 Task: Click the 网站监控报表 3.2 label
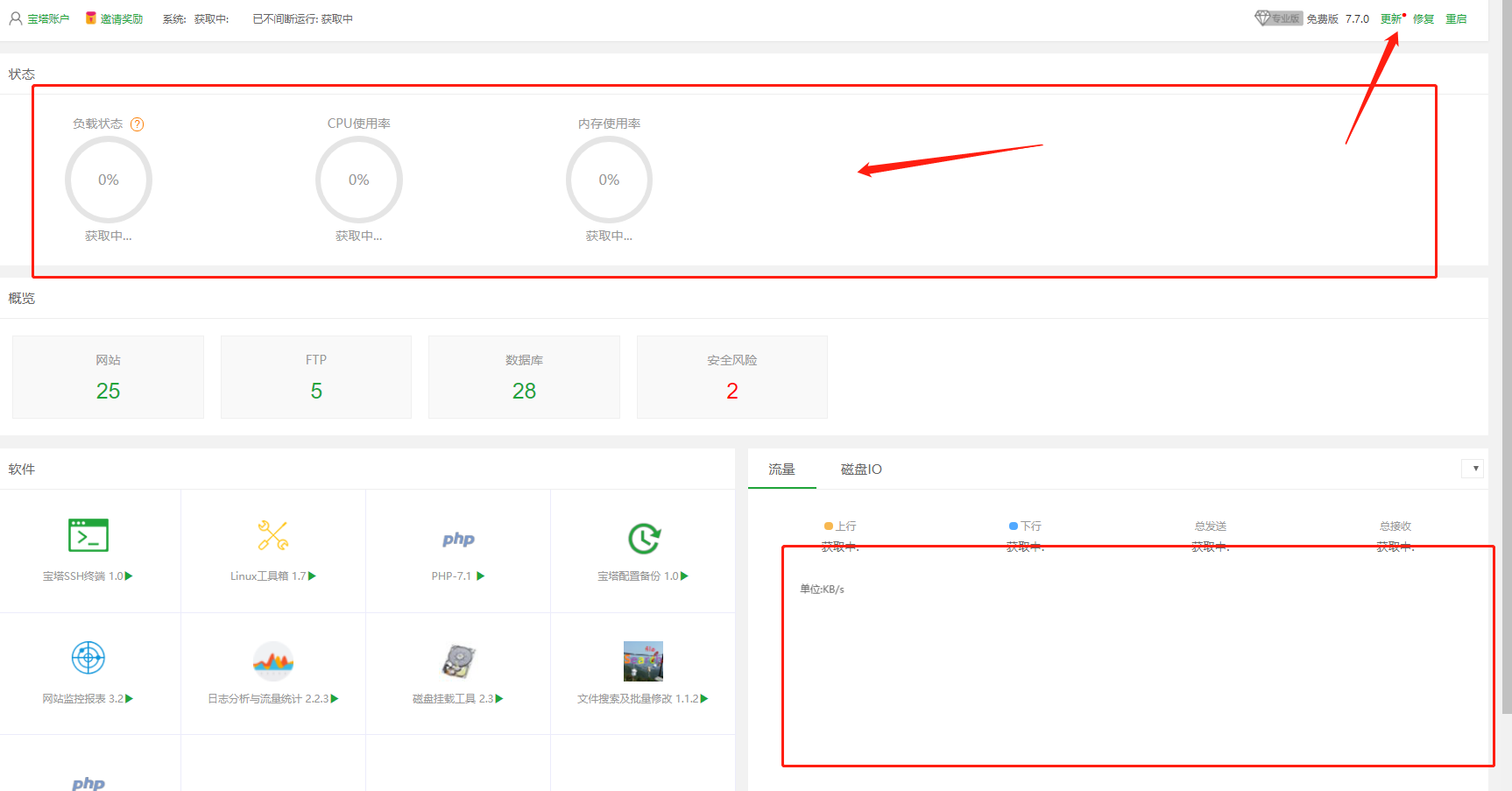click(x=83, y=698)
